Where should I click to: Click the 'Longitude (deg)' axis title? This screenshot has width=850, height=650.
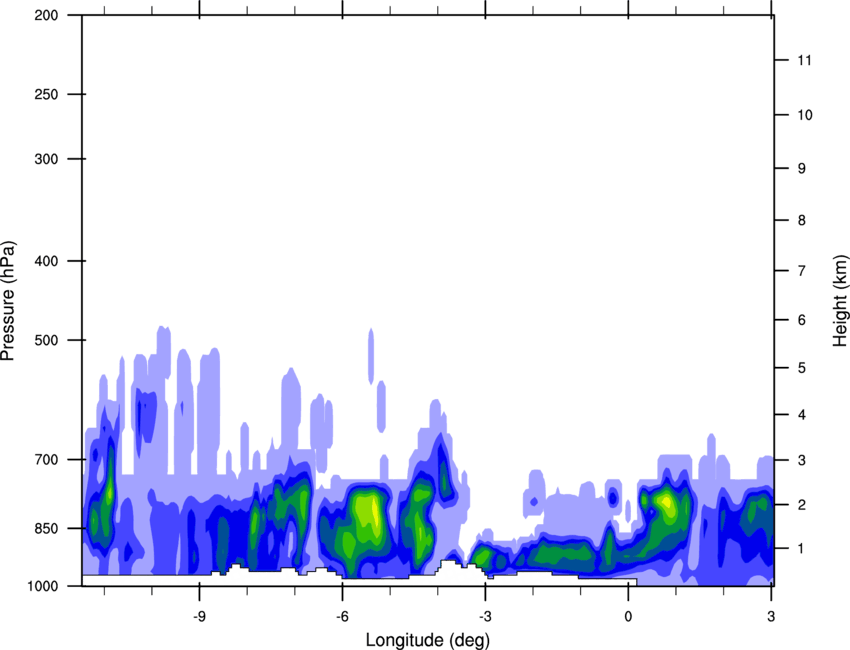pos(428,640)
